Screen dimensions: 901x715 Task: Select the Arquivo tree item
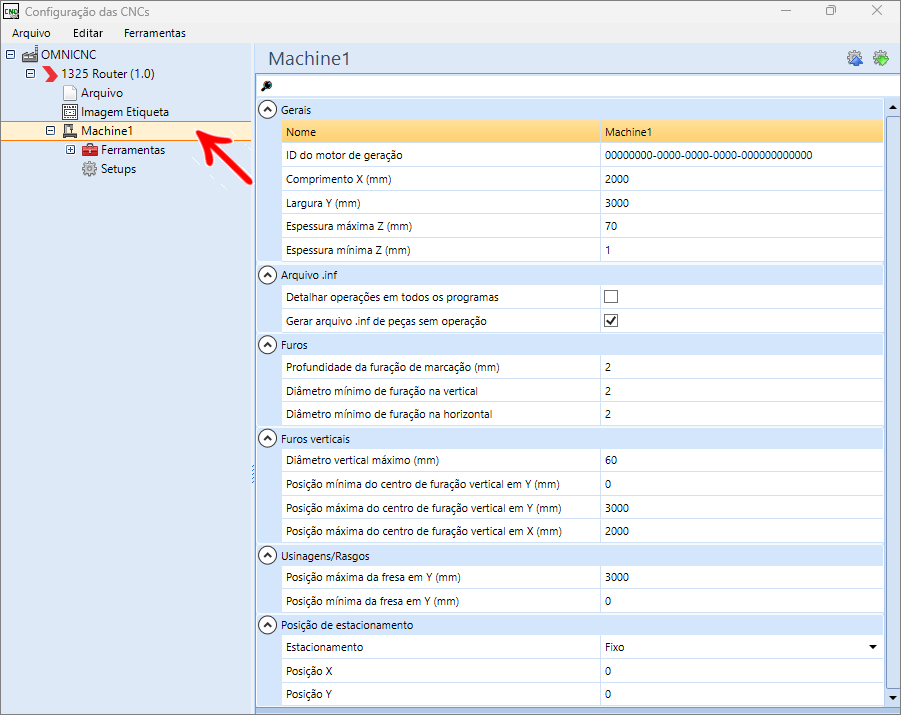(x=102, y=93)
